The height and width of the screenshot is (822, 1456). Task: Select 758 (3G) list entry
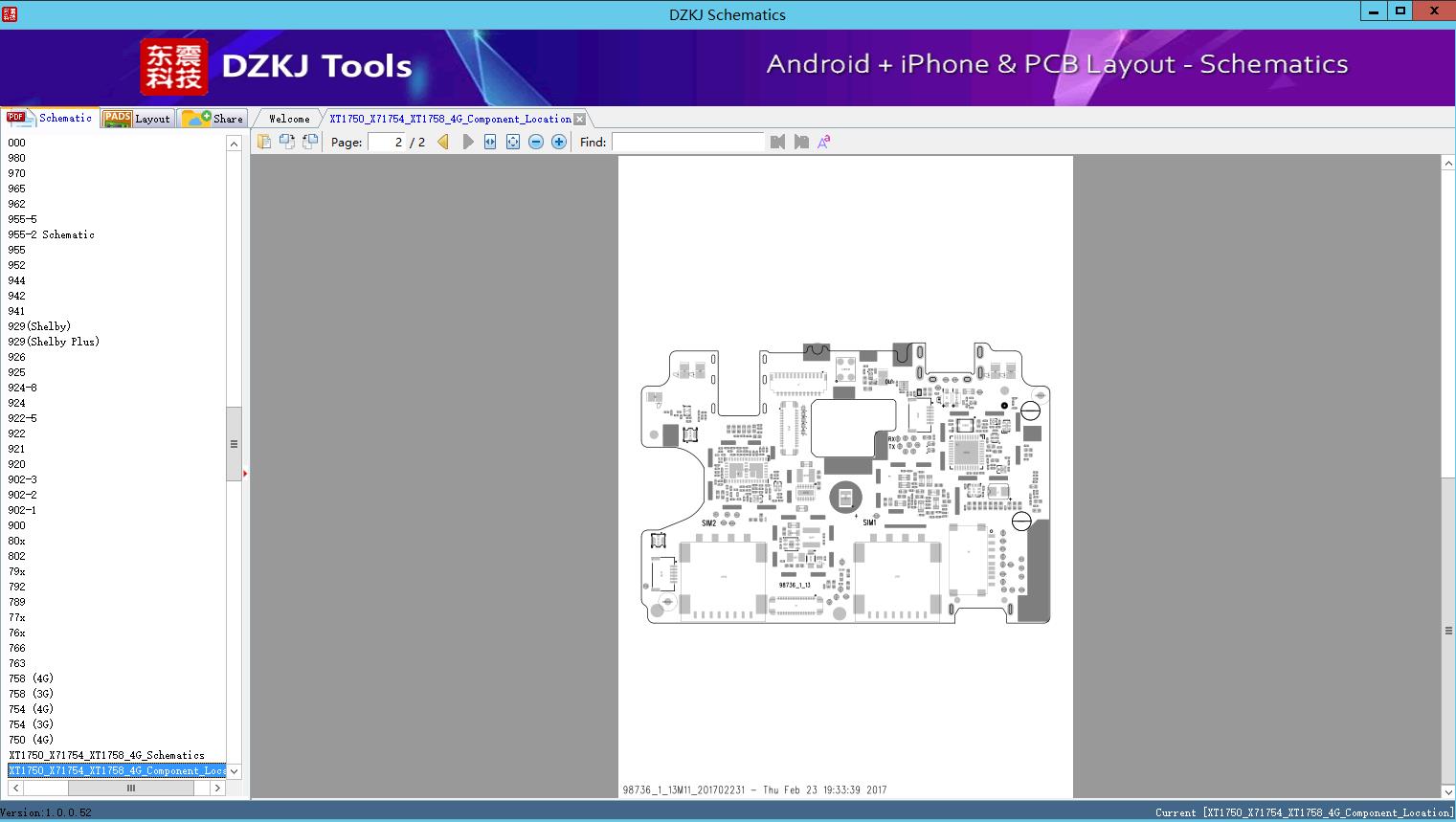coord(31,694)
